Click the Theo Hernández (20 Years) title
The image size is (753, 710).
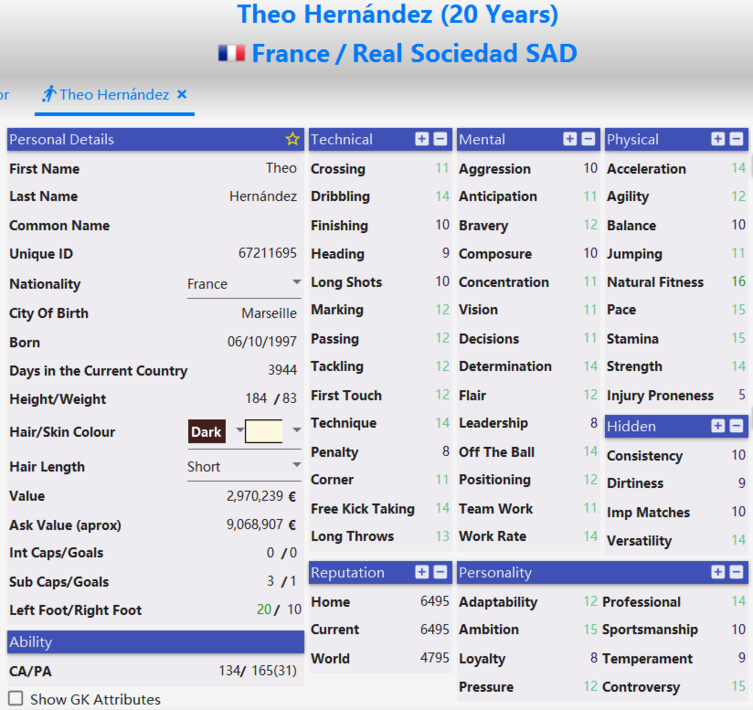point(398,14)
